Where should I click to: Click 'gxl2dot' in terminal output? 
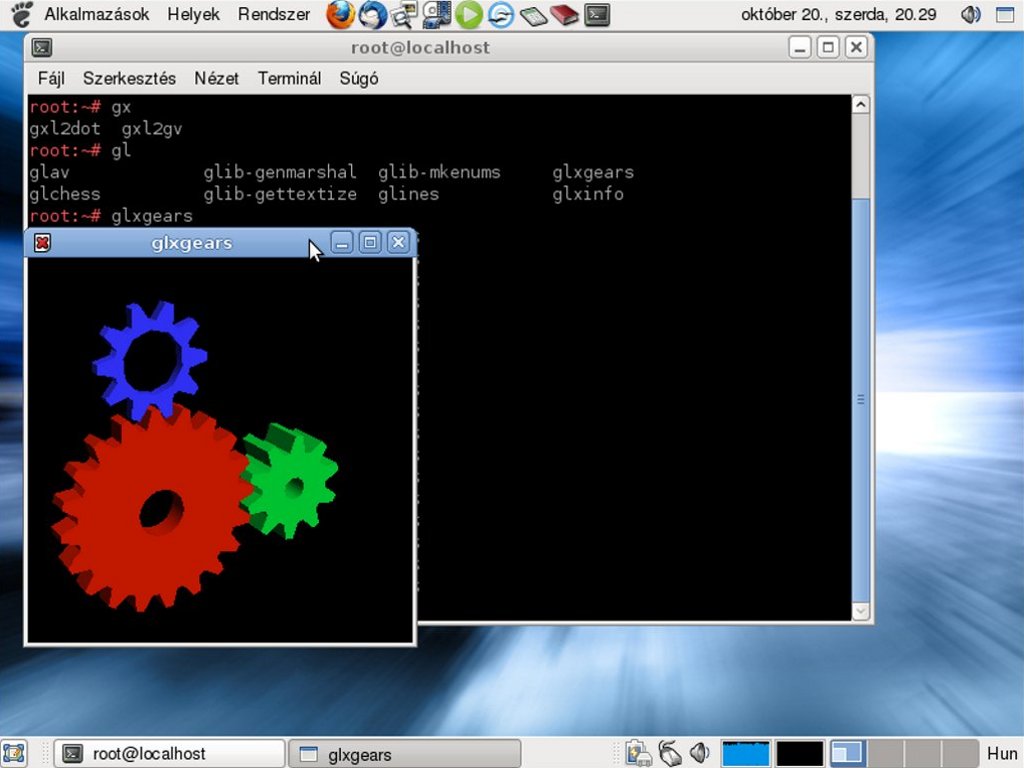click(x=65, y=129)
